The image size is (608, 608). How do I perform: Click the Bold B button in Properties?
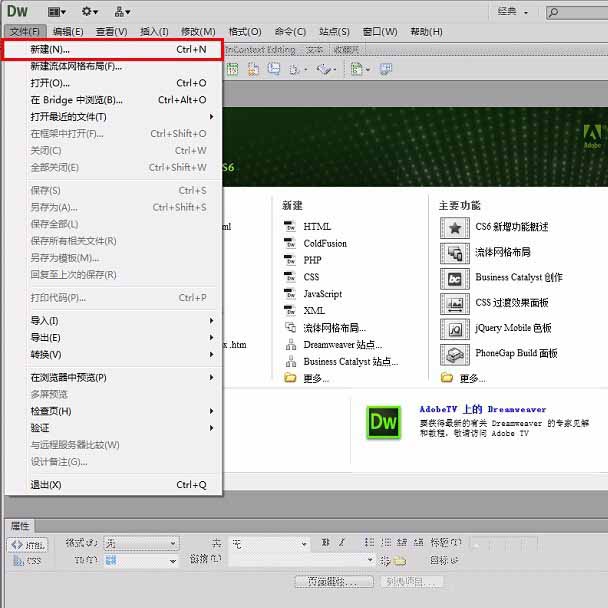(x=326, y=543)
